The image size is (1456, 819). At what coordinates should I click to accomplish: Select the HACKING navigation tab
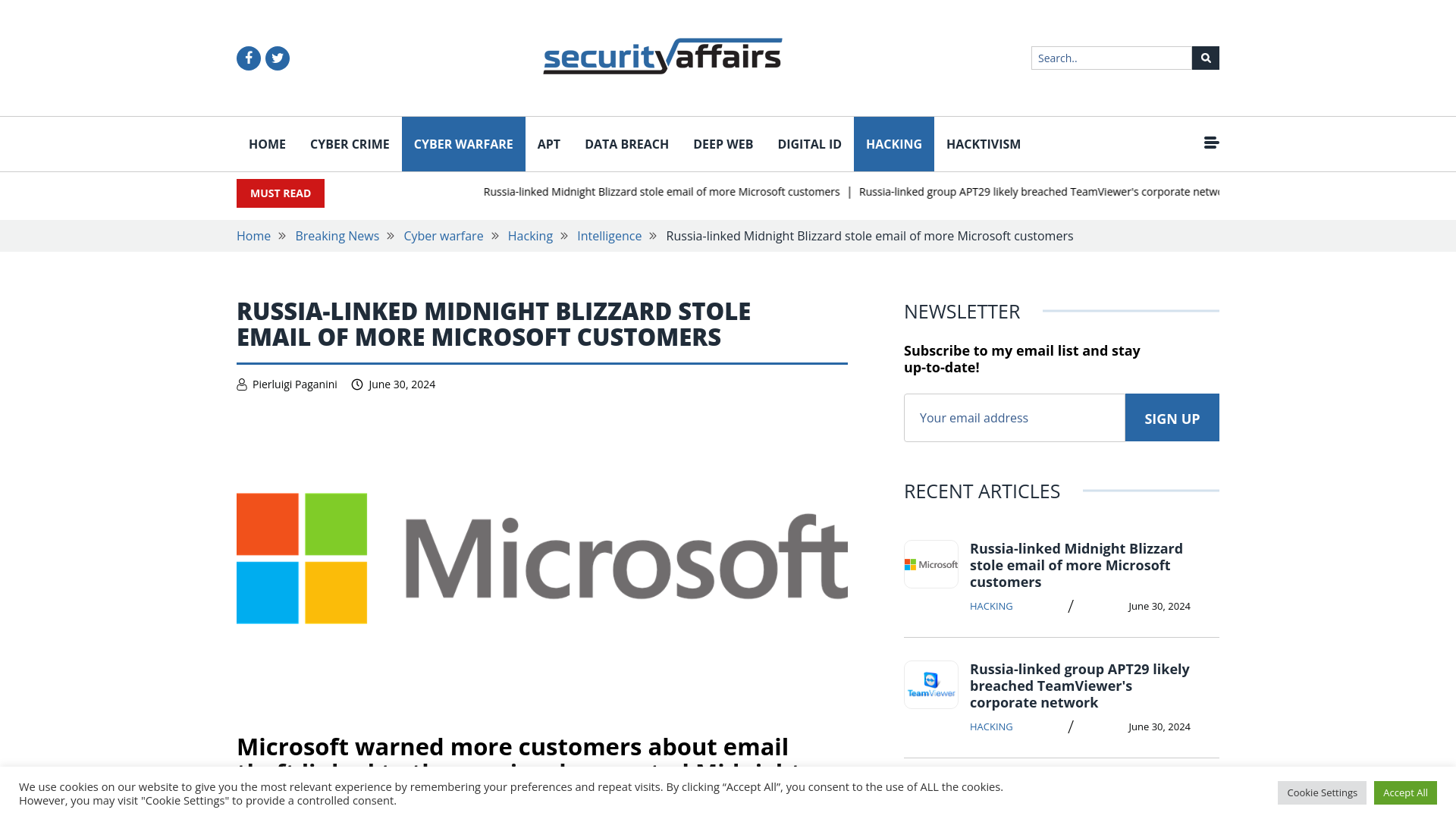tap(893, 144)
